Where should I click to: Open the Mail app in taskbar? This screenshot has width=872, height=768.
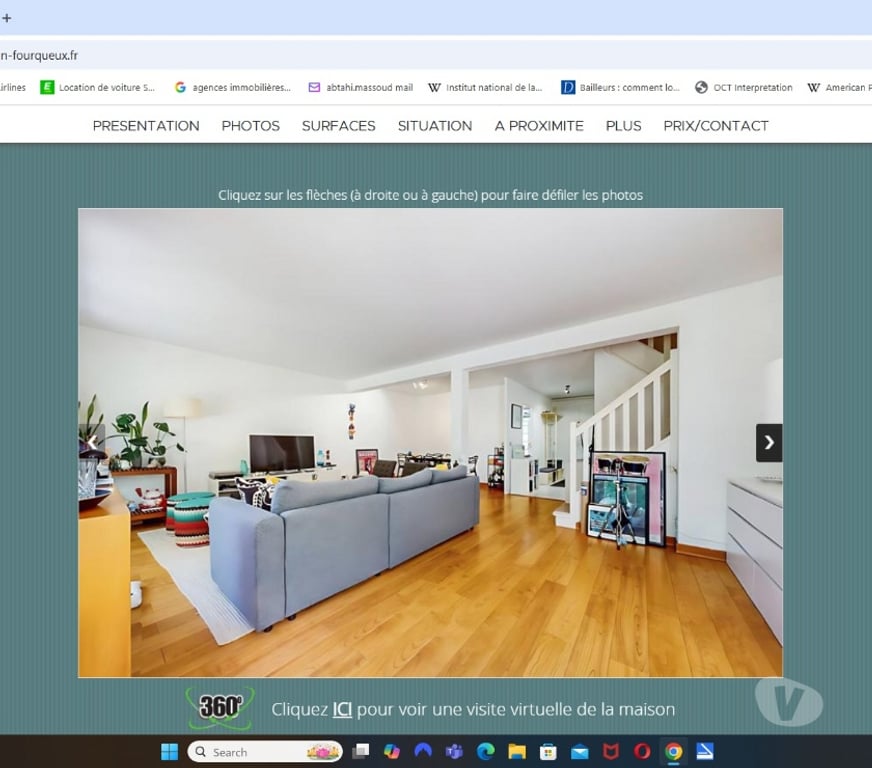point(580,752)
